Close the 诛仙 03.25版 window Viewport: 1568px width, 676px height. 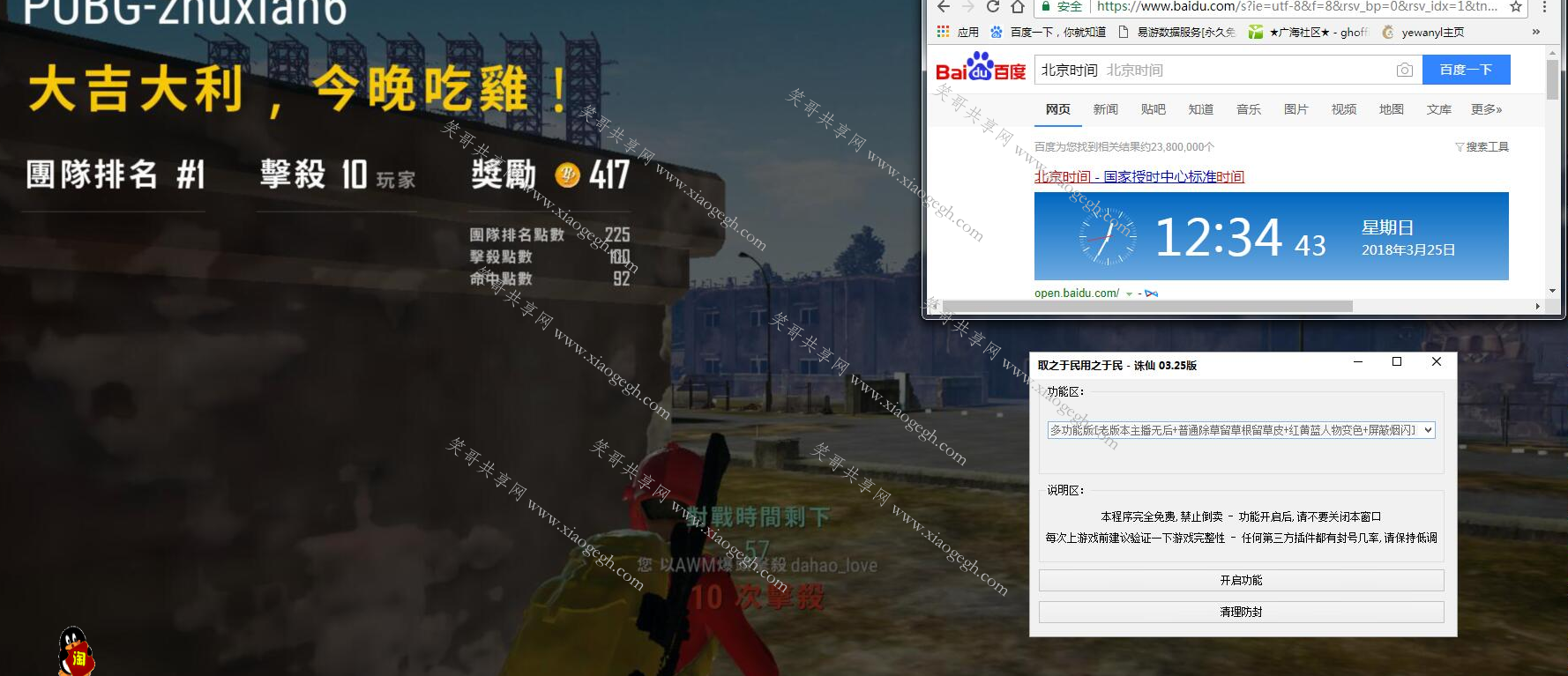pyautogui.click(x=1437, y=362)
